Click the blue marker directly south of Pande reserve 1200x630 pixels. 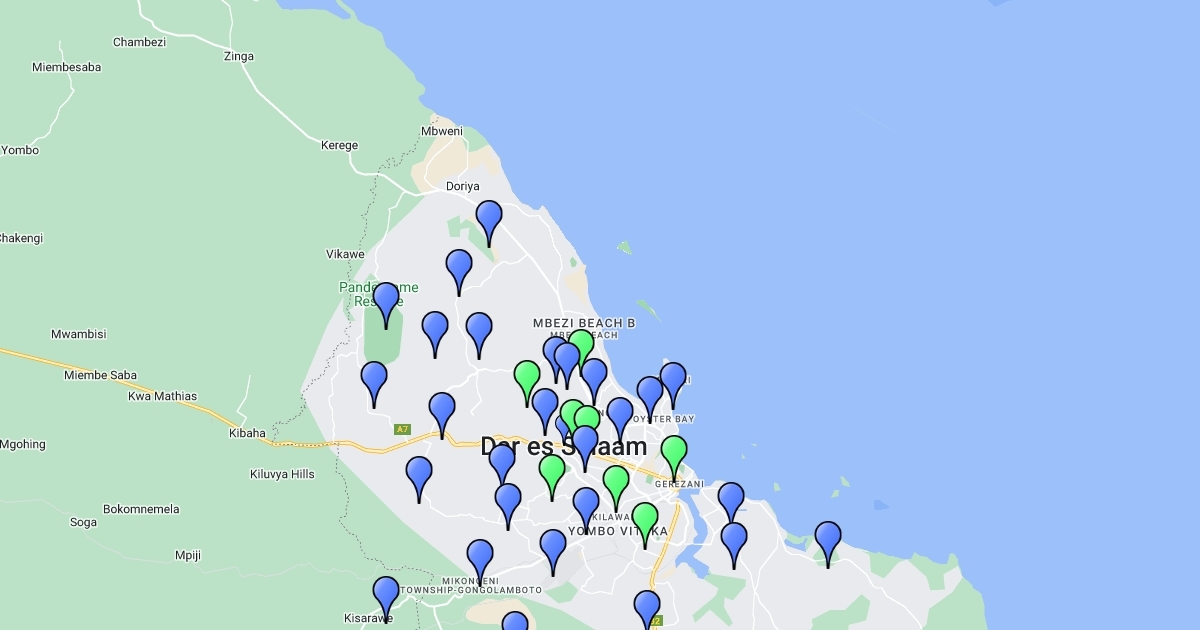click(374, 381)
